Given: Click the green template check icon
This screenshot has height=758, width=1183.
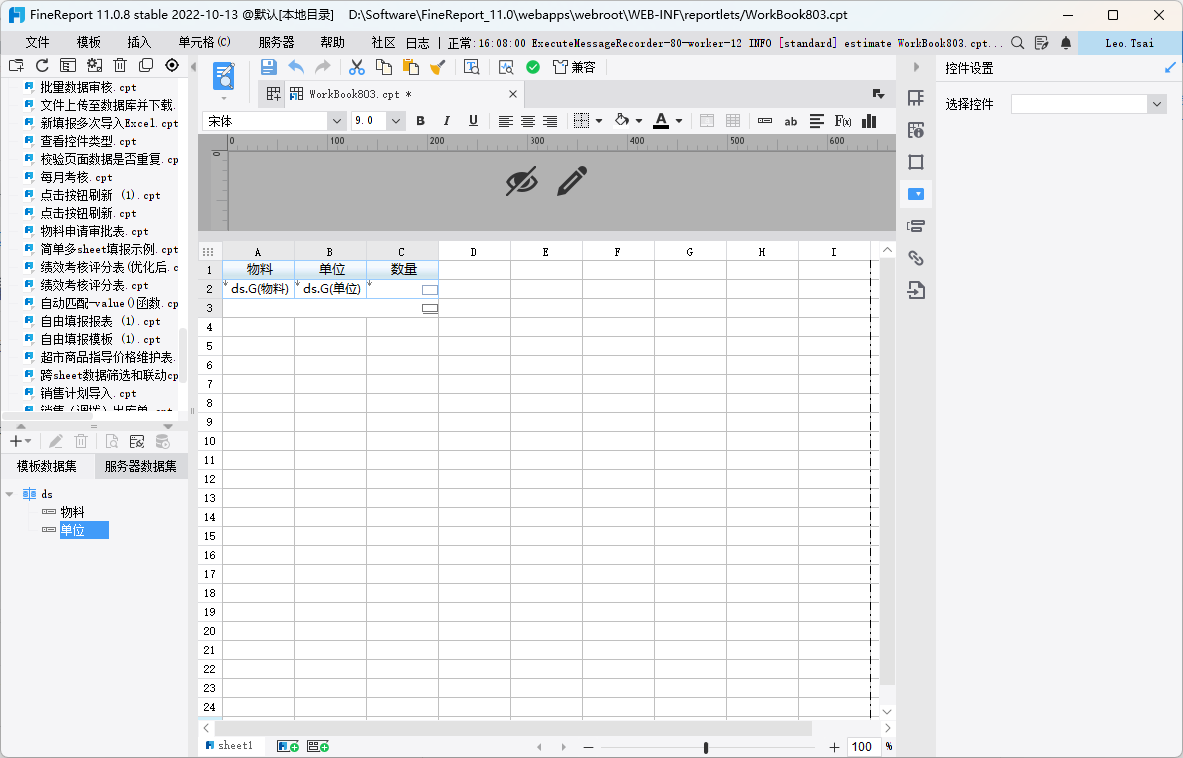Looking at the screenshot, I should [x=533, y=67].
